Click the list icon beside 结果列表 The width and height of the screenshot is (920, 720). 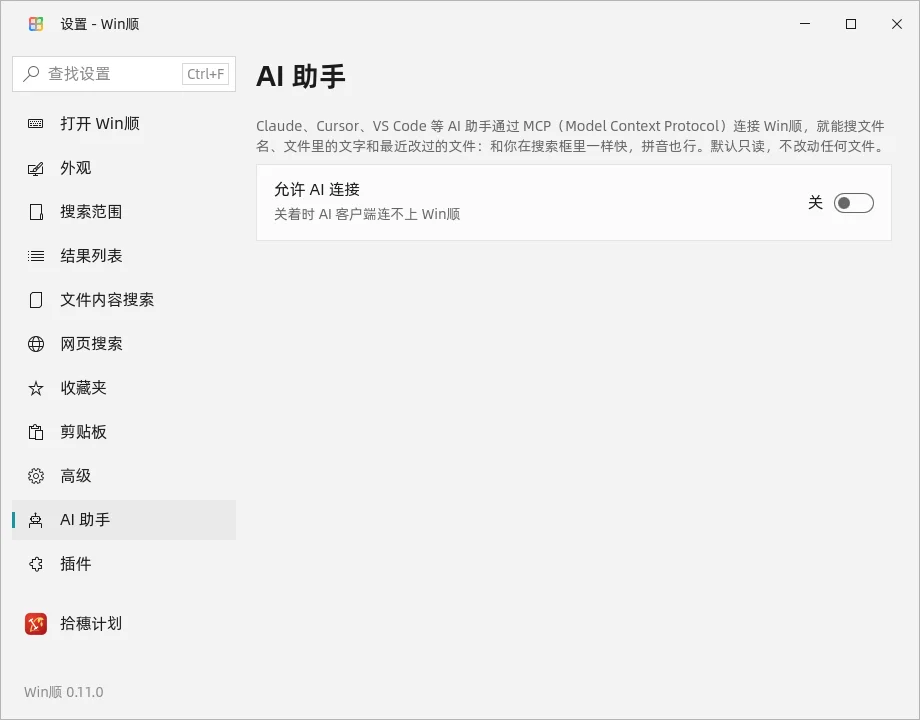coord(36,256)
